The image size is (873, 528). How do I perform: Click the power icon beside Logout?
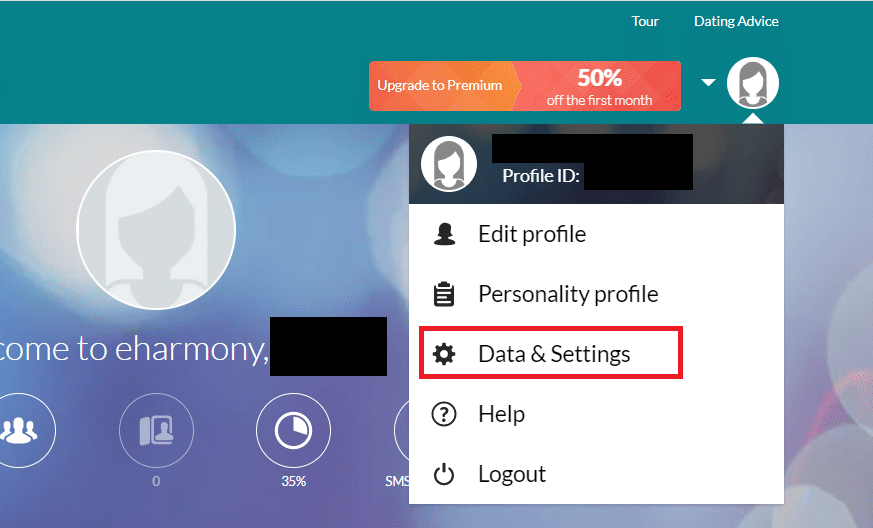pyautogui.click(x=444, y=475)
